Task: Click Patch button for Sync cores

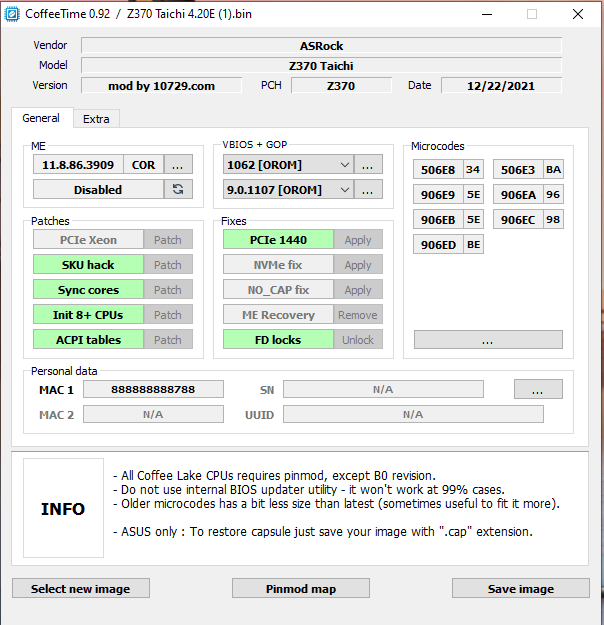Action: tap(168, 290)
